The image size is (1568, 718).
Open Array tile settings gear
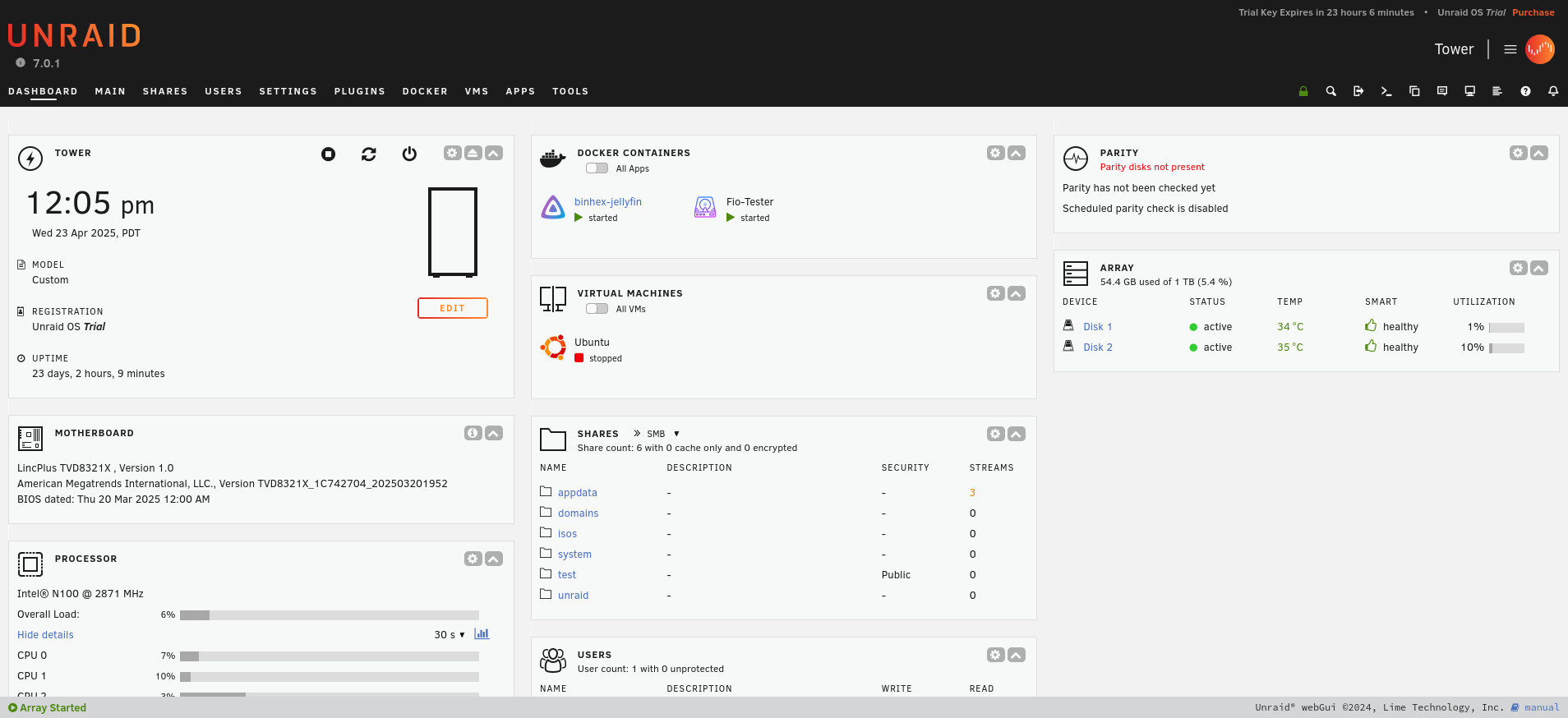pyautogui.click(x=1519, y=268)
